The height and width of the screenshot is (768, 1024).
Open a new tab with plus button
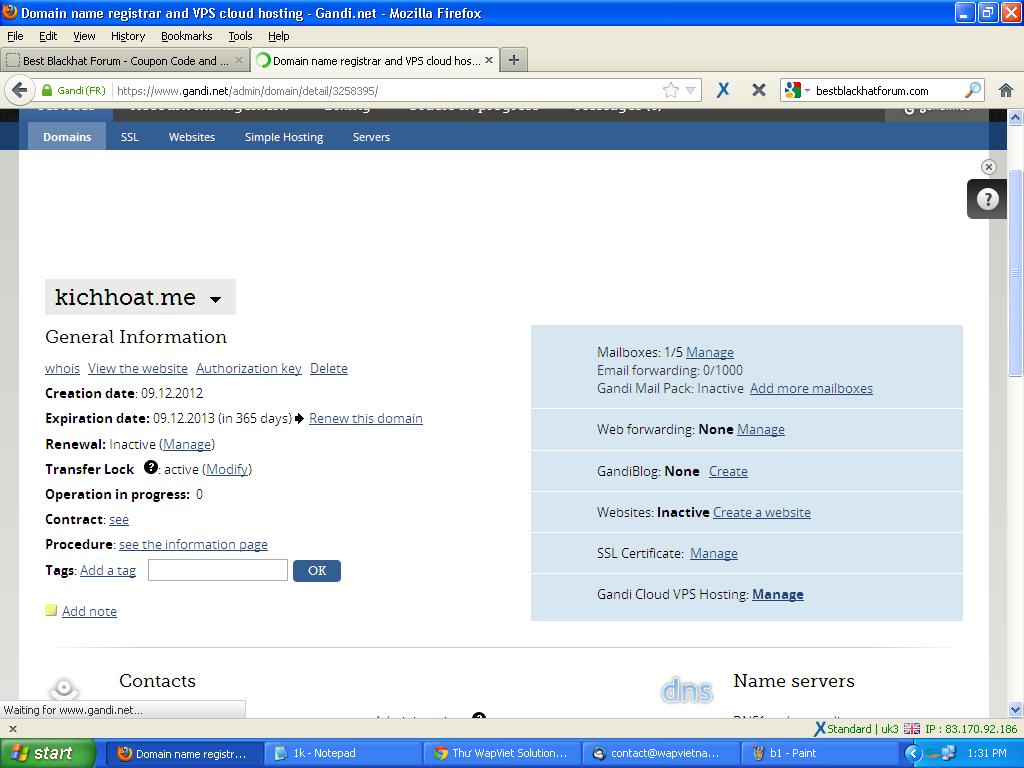click(x=514, y=60)
